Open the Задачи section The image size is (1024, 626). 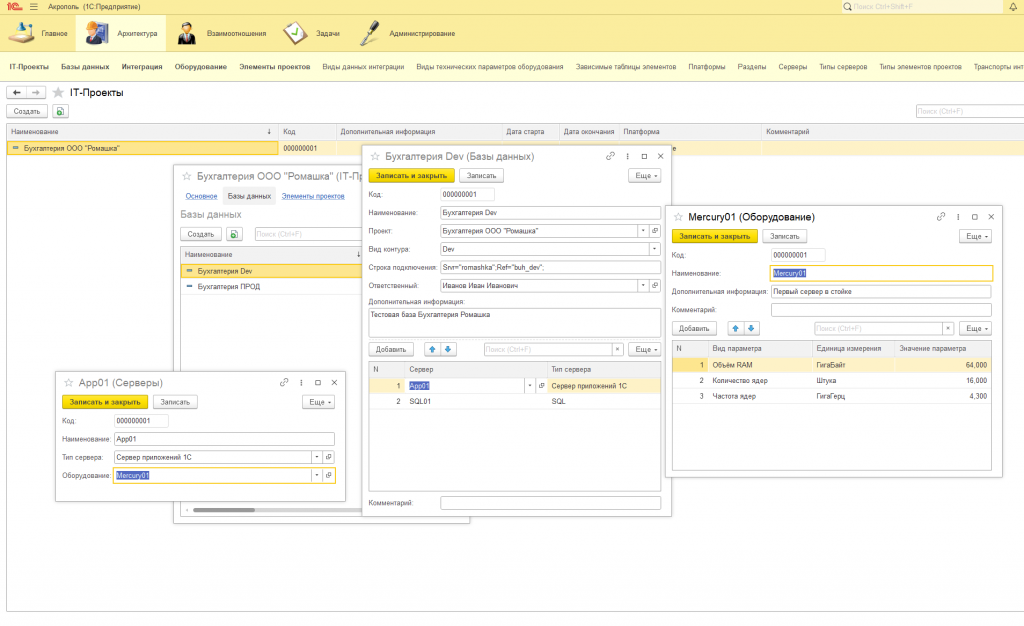tap(312, 33)
